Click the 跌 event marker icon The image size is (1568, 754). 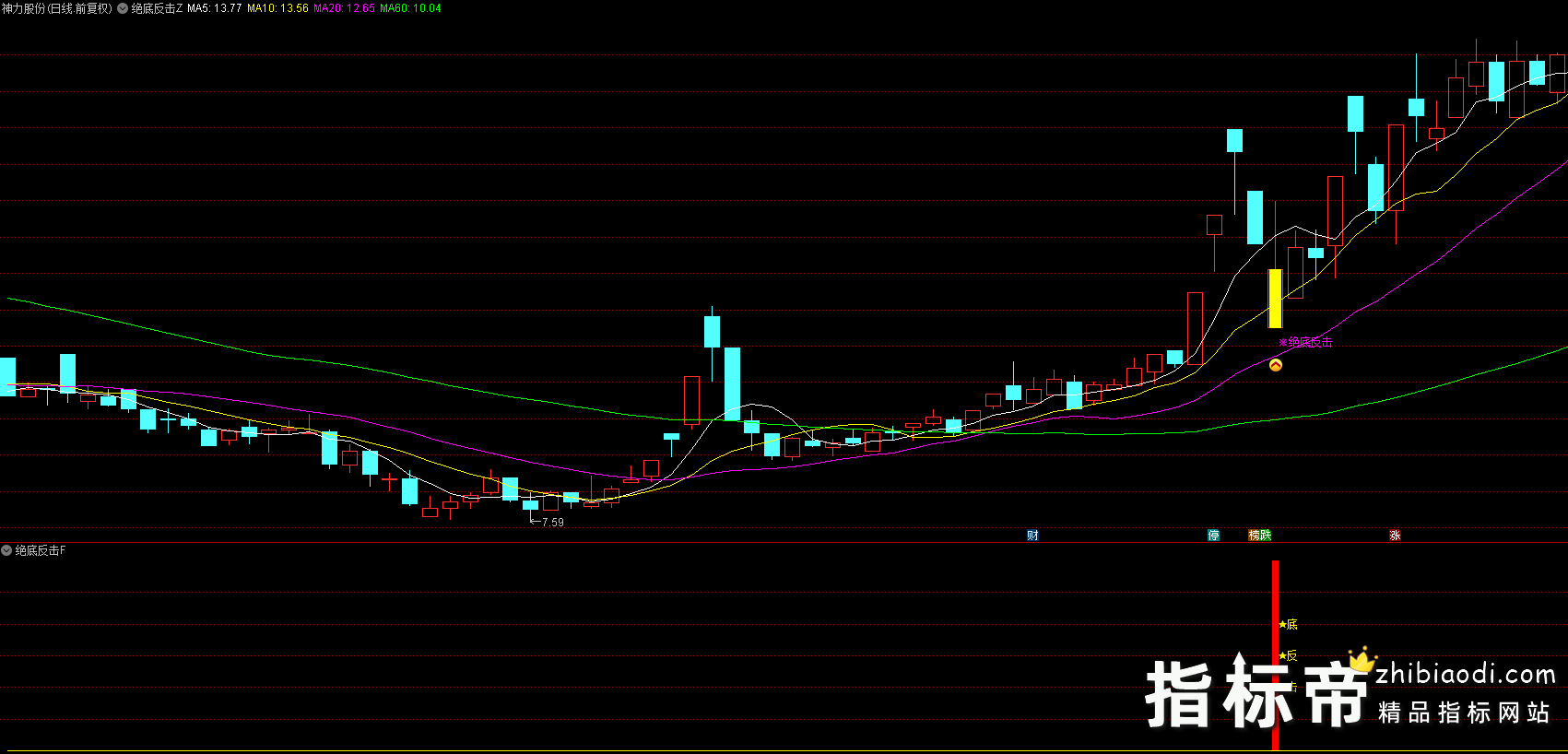1266,535
